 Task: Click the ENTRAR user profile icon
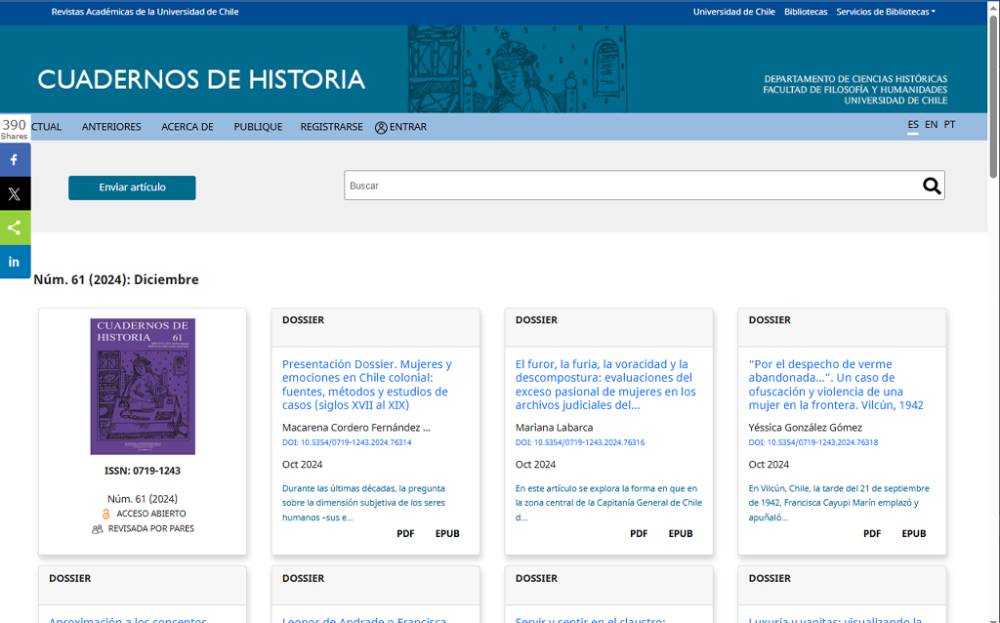point(380,127)
